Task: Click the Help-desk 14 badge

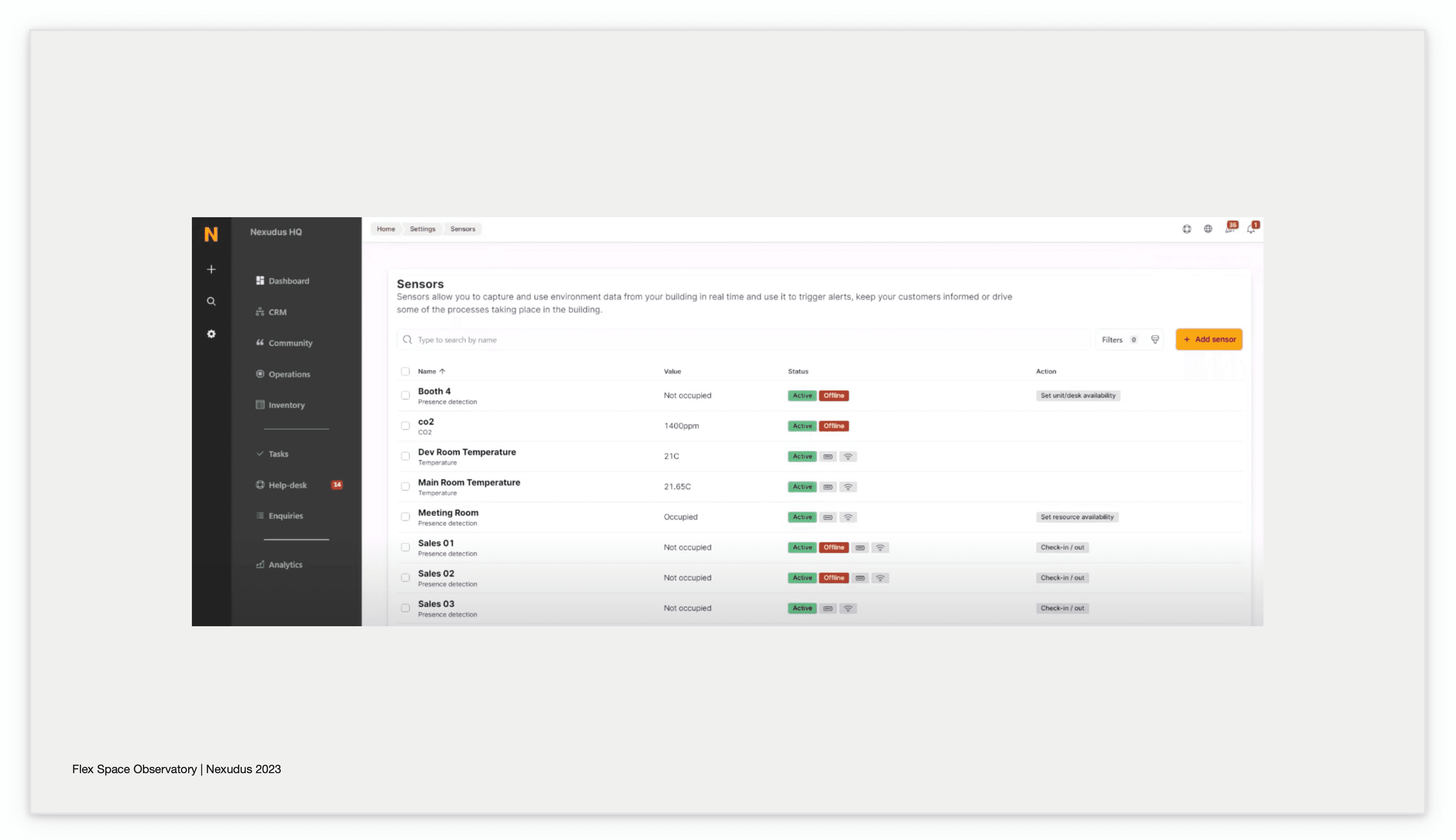Action: click(x=337, y=485)
